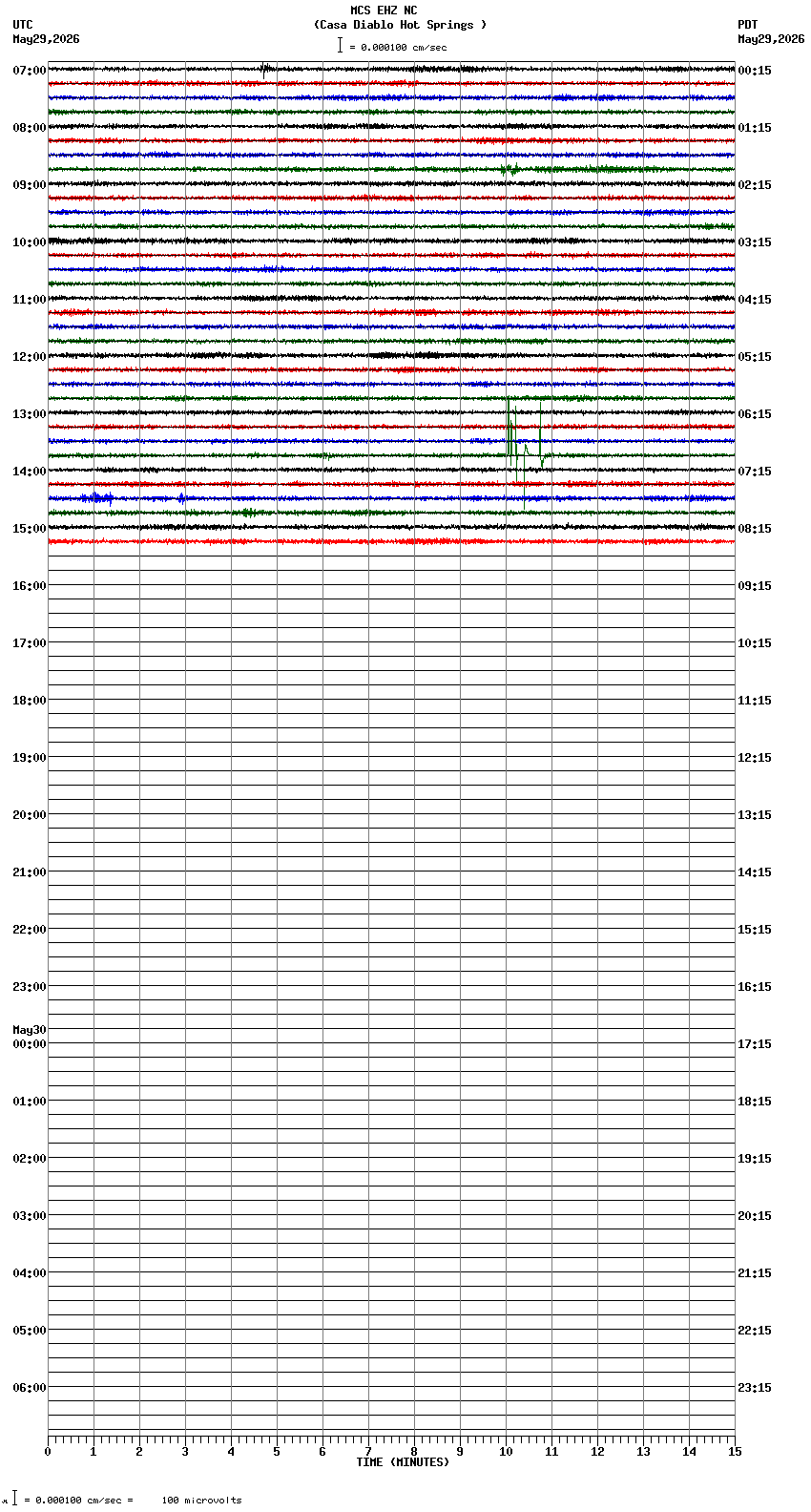Click minute 8 on the time axis
This screenshot has width=811, height=1512.
(x=414, y=1452)
